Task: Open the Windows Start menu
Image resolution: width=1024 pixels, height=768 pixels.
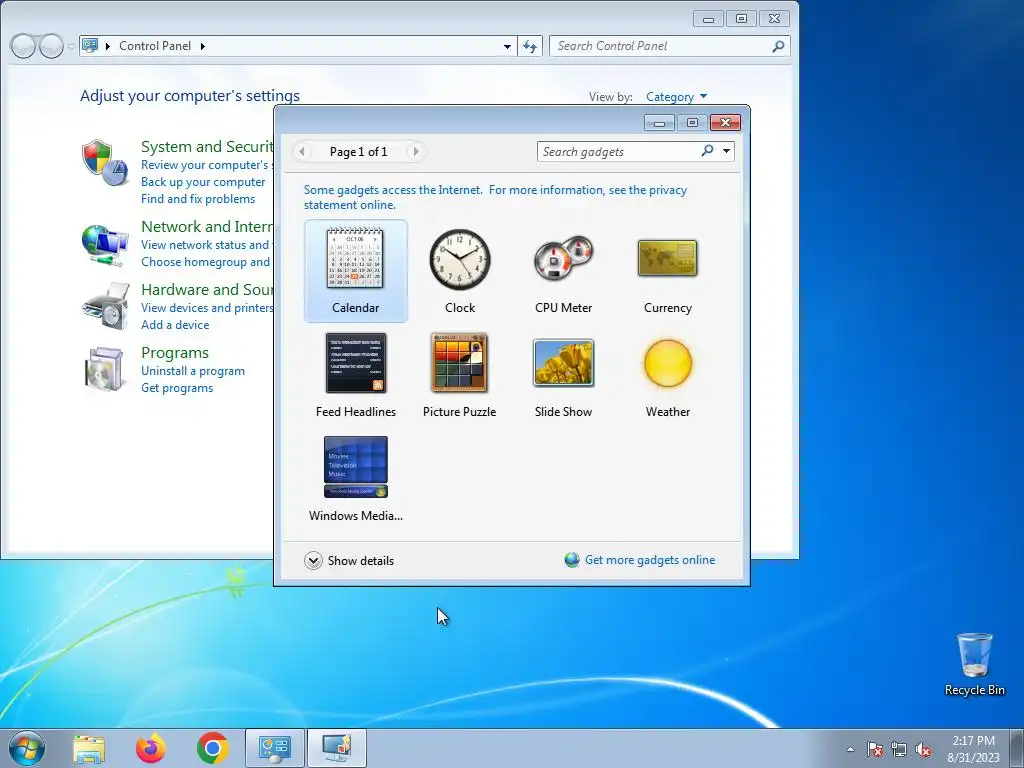Action: [27, 748]
